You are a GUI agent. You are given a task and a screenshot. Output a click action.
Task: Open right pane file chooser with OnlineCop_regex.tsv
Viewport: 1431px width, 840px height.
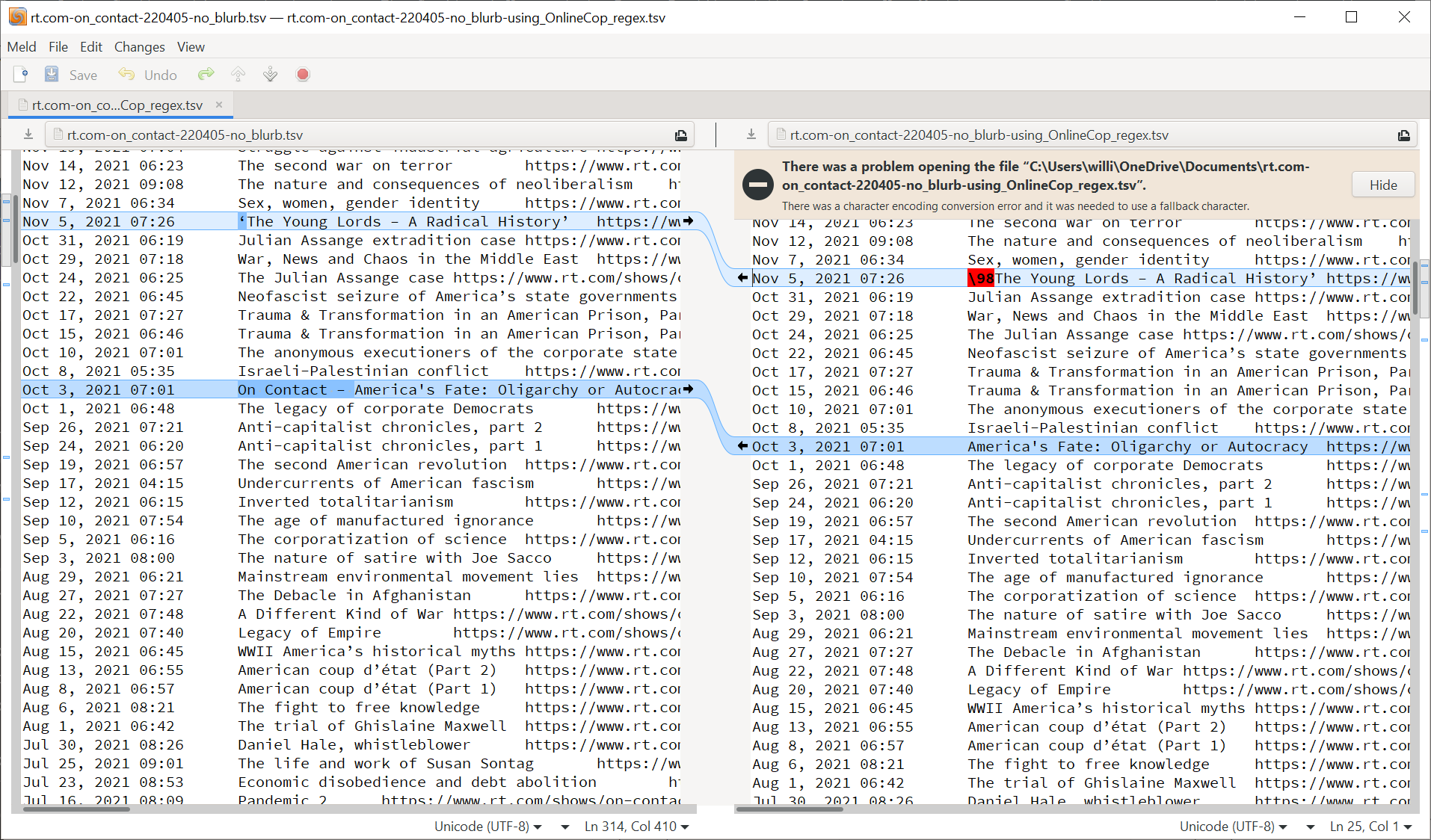tap(1092, 135)
